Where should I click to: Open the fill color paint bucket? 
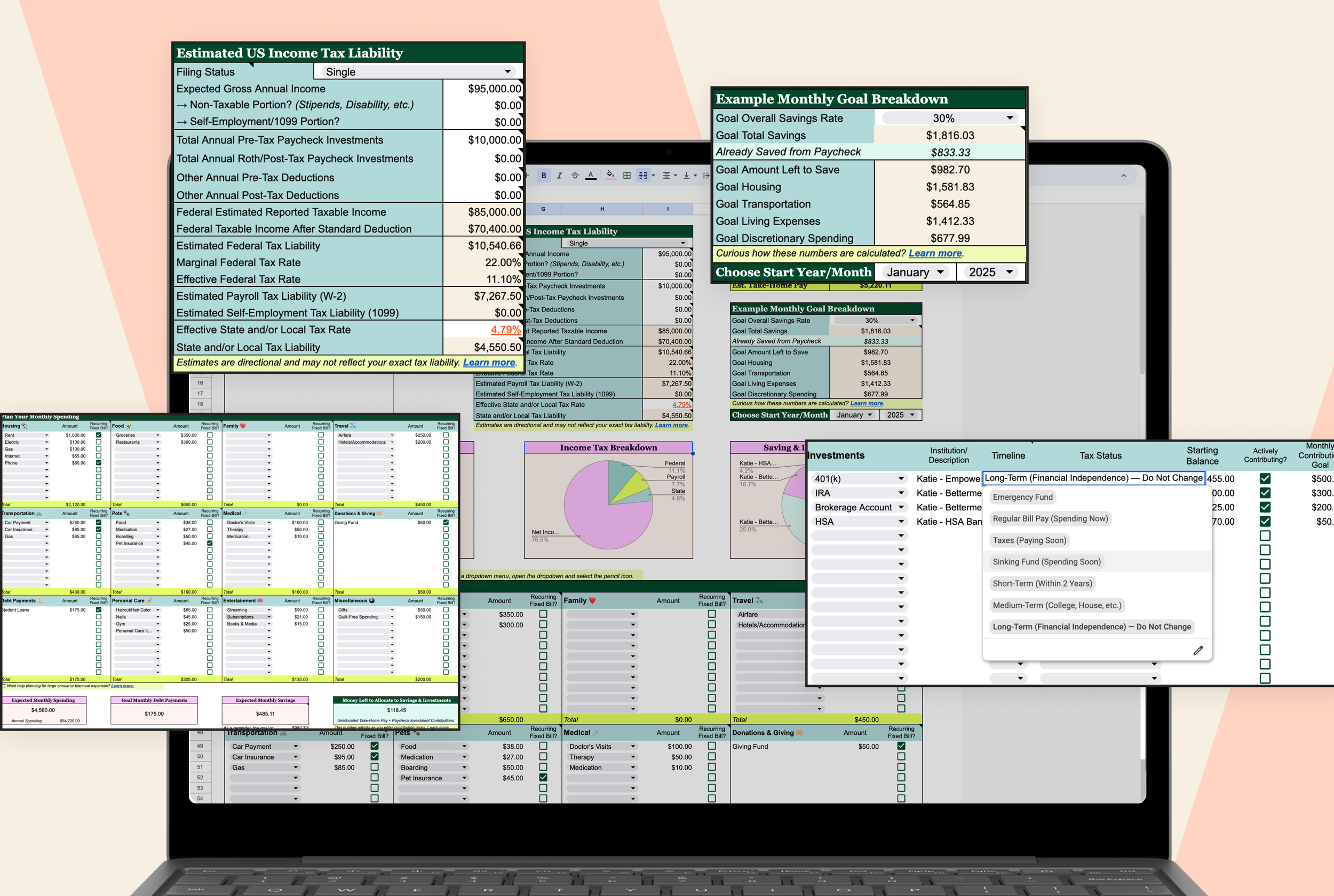coord(610,175)
